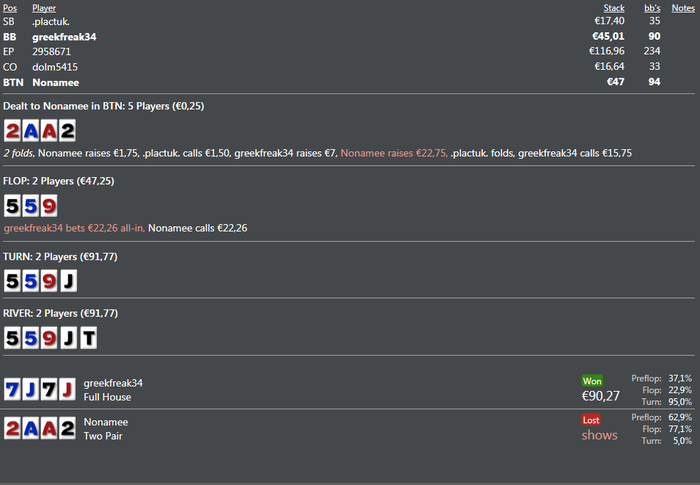This screenshot has width=700, height=485.
Task: Click the Stack column header
Action: tap(614, 8)
